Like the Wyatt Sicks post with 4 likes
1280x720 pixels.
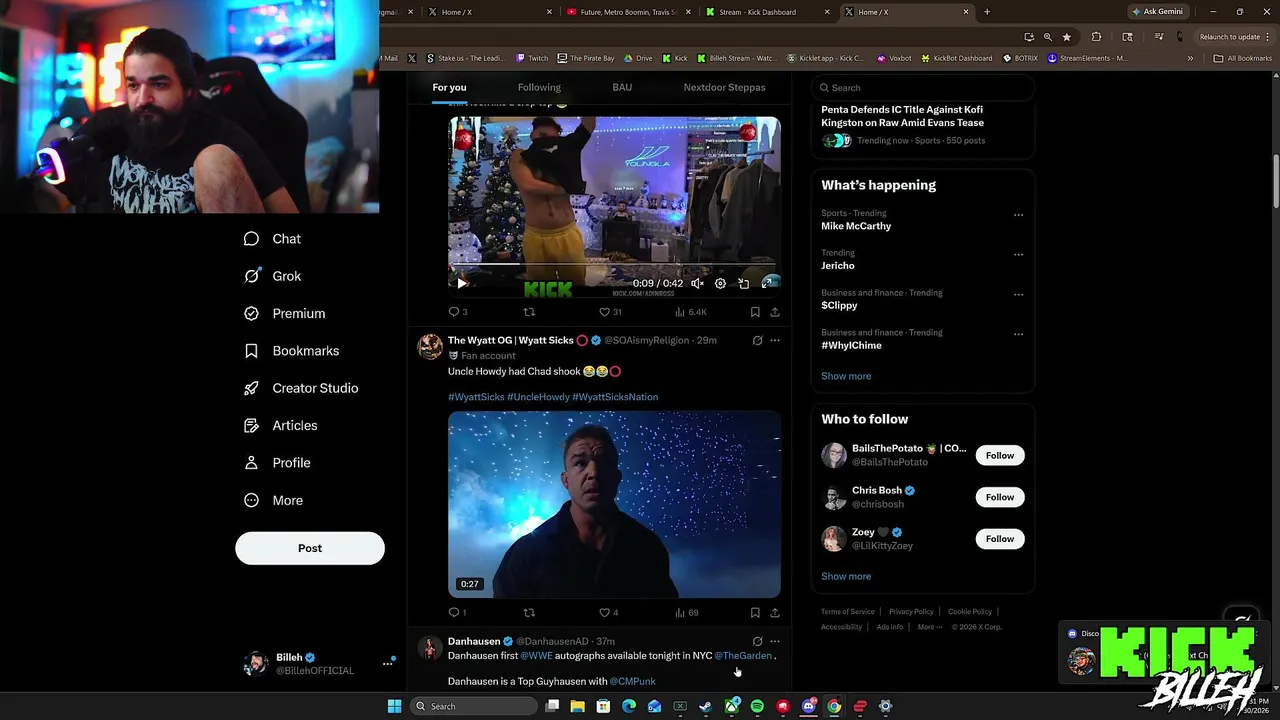(608, 612)
